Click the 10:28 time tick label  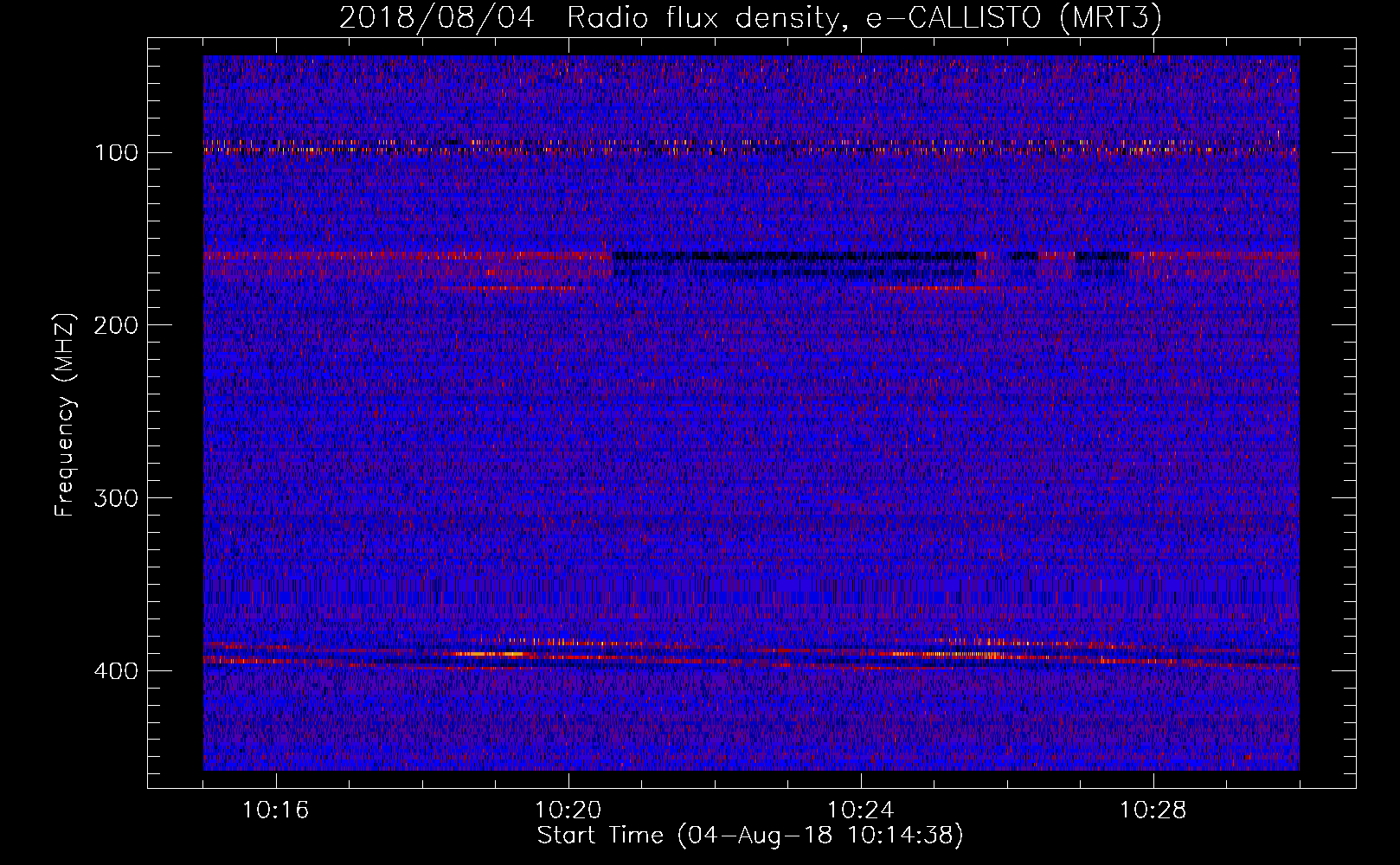(x=1153, y=811)
